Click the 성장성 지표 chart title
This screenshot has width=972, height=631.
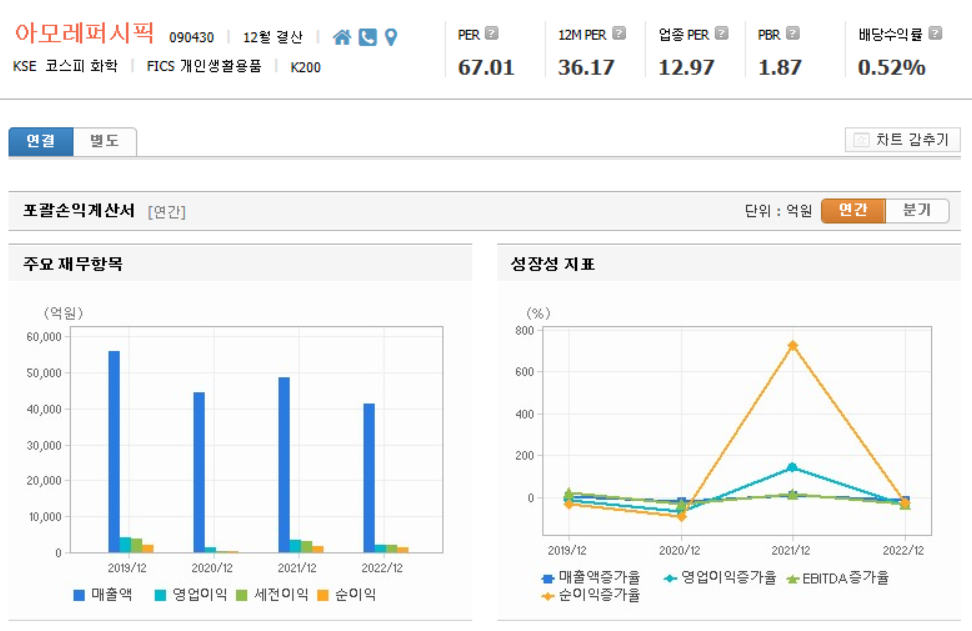coord(552,264)
